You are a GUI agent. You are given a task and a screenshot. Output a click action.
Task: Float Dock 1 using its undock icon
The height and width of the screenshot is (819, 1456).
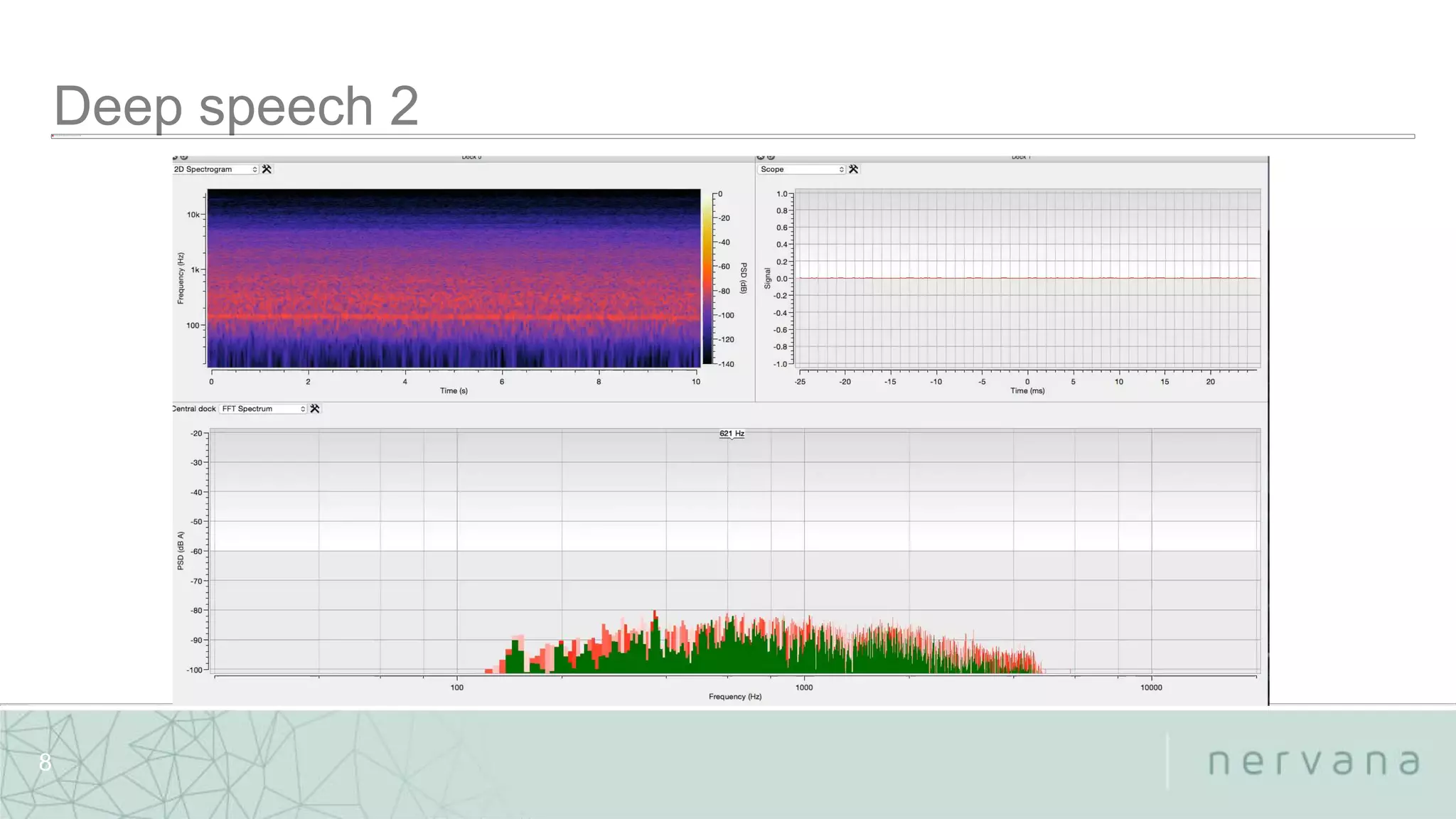click(771, 157)
